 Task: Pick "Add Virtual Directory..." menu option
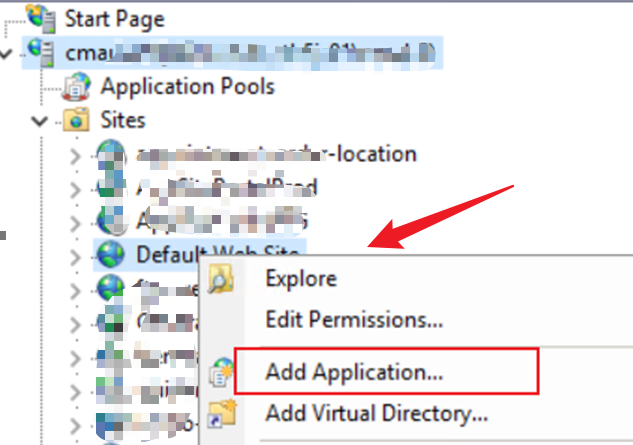click(x=376, y=411)
